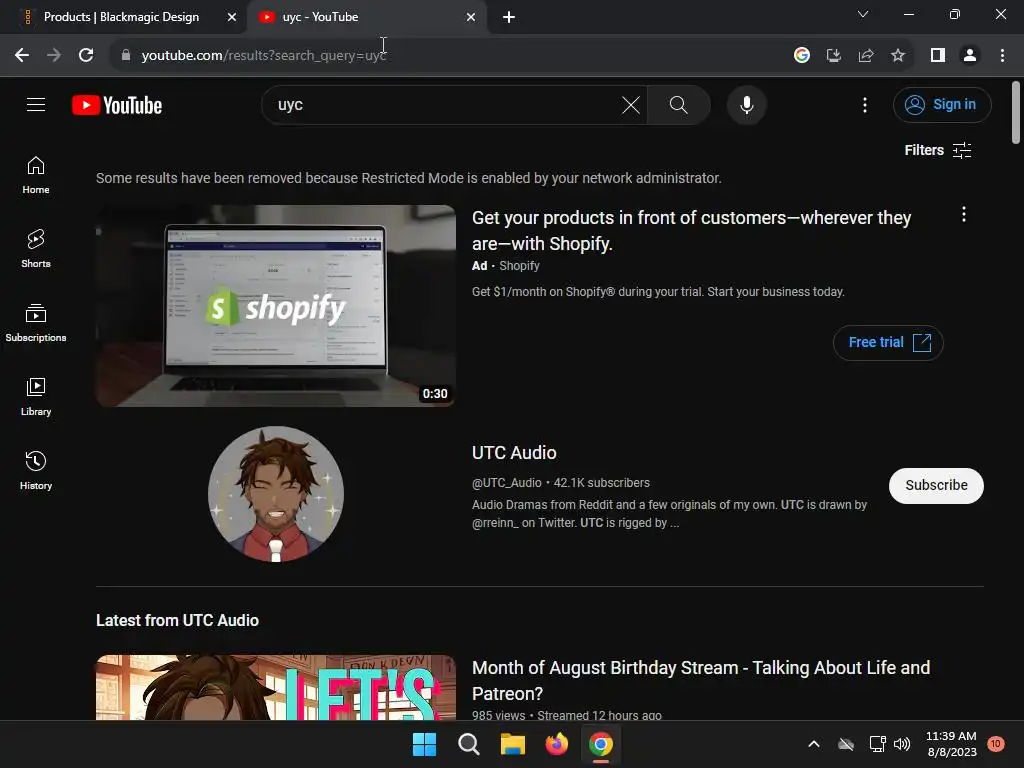Open the notification count badge
This screenshot has width=1024, height=768.
tap(995, 744)
